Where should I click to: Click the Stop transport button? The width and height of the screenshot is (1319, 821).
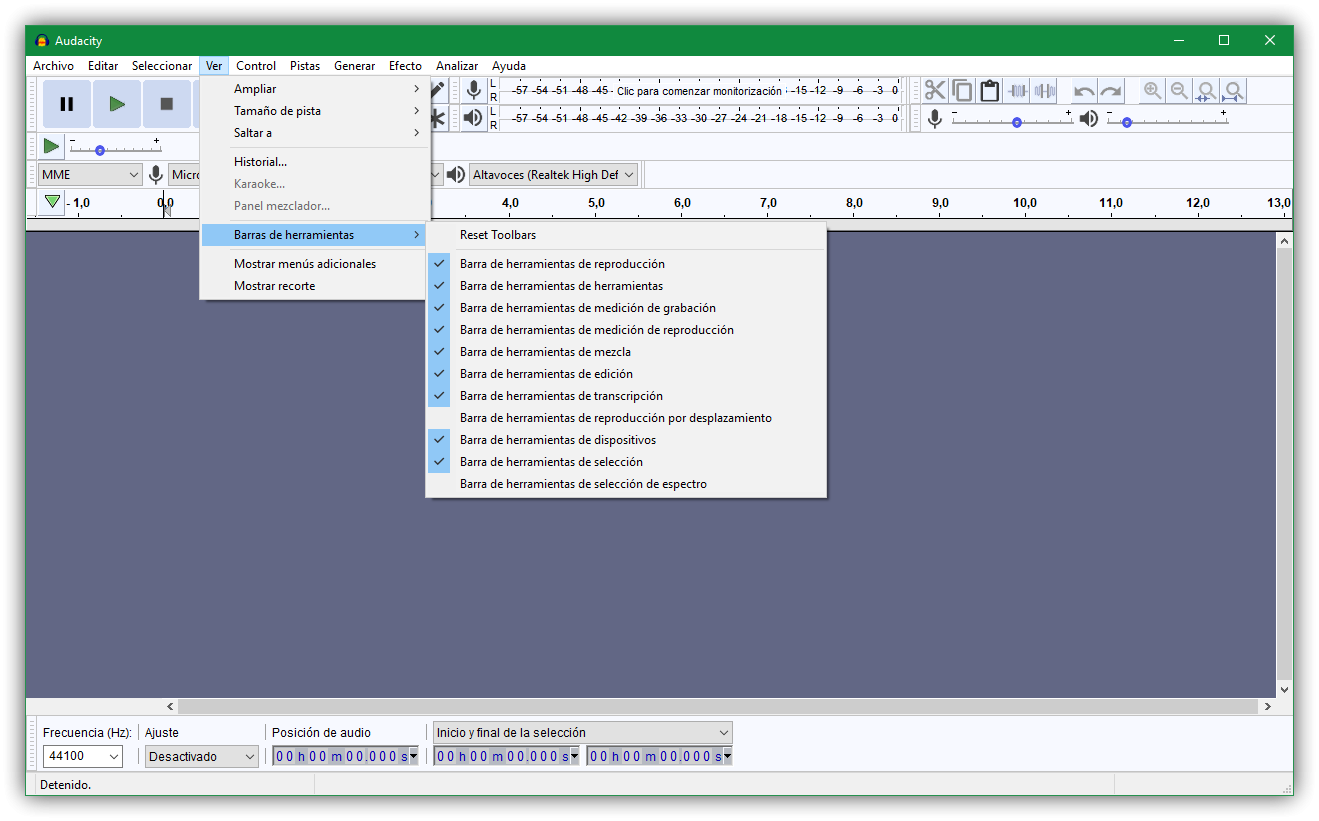[167, 104]
